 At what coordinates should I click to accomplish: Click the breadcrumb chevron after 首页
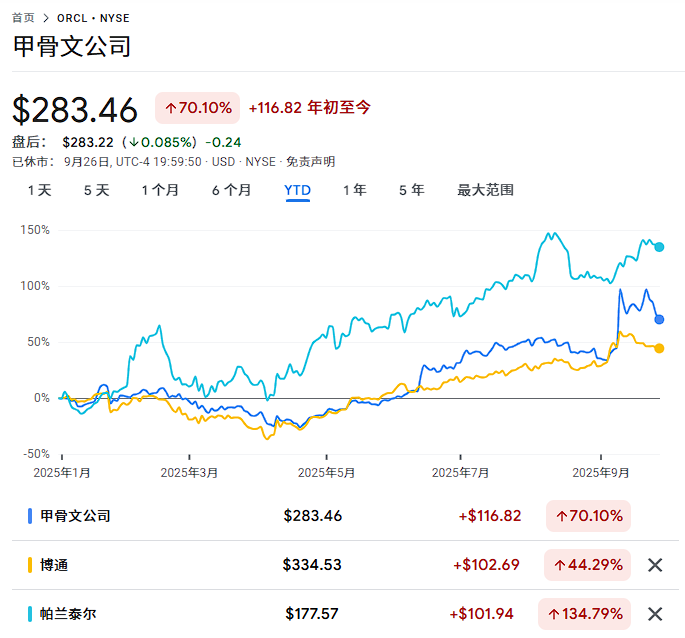click(x=46, y=18)
